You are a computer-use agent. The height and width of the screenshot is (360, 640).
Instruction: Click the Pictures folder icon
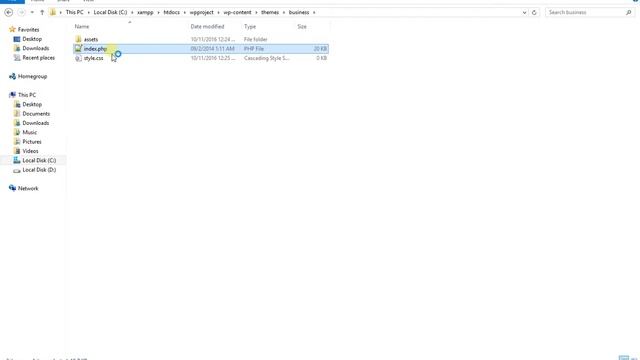pos(17,142)
